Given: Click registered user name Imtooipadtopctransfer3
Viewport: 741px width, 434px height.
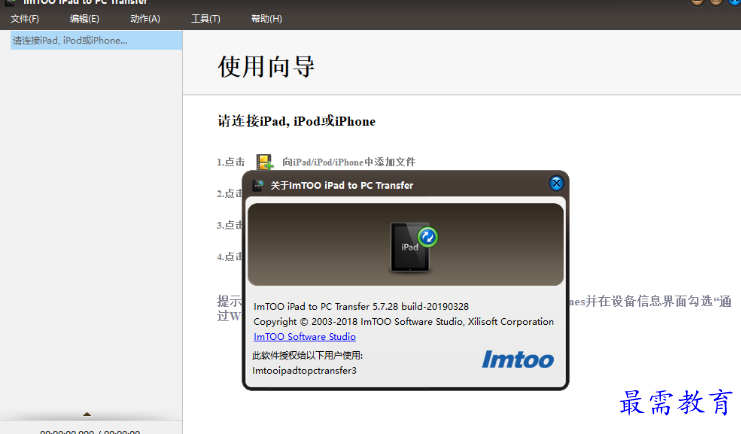Looking at the screenshot, I should point(305,371).
